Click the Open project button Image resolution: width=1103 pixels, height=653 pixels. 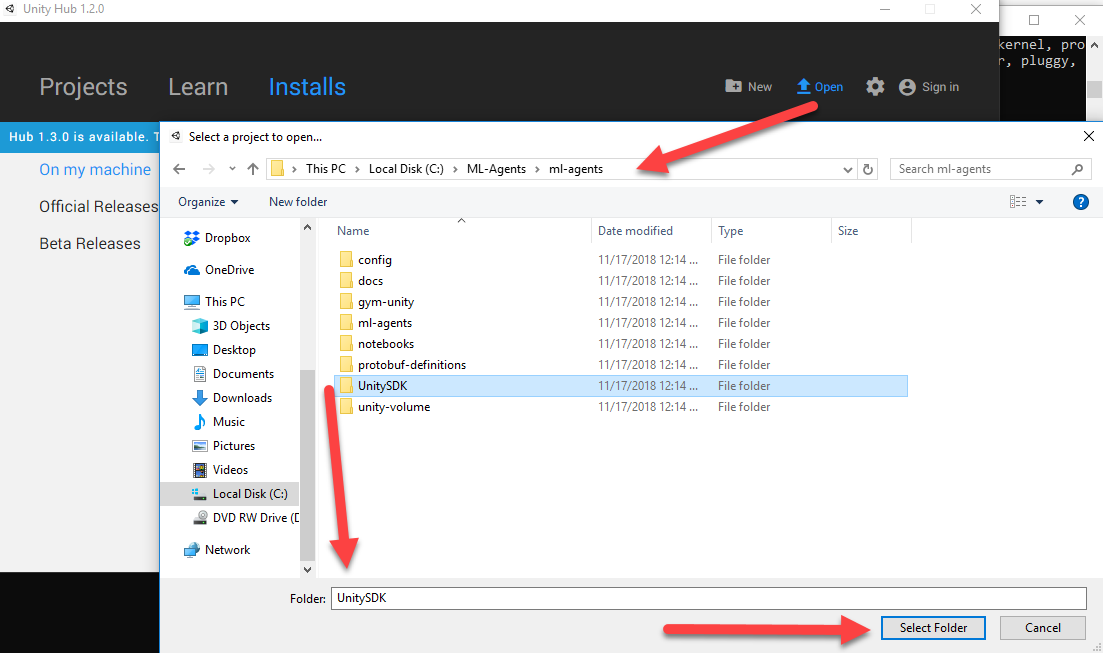tap(820, 87)
